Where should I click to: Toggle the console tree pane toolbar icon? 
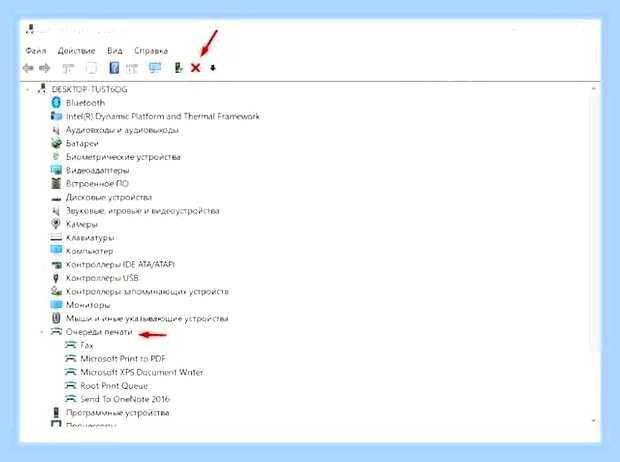tap(68, 68)
